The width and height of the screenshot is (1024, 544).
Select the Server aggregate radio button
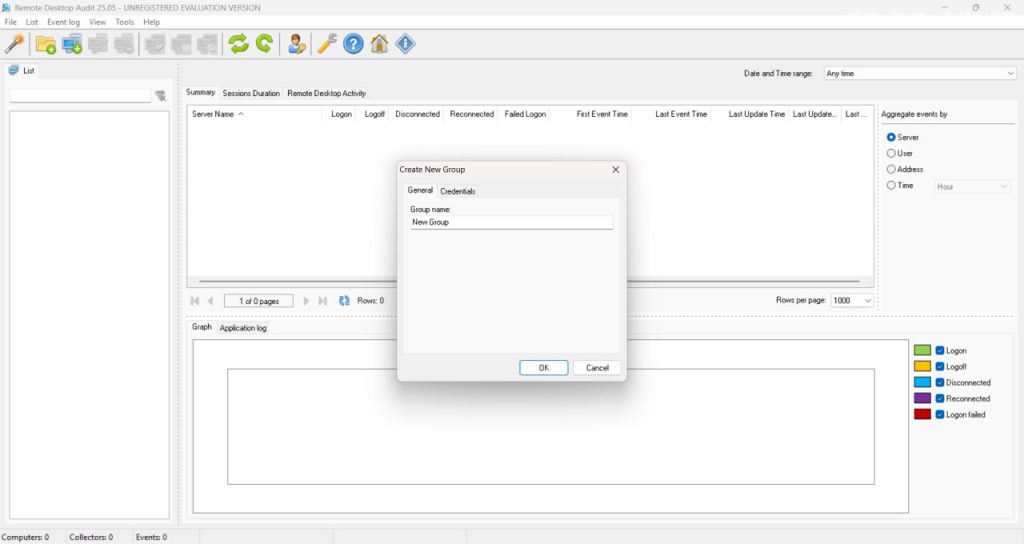pyautogui.click(x=891, y=137)
